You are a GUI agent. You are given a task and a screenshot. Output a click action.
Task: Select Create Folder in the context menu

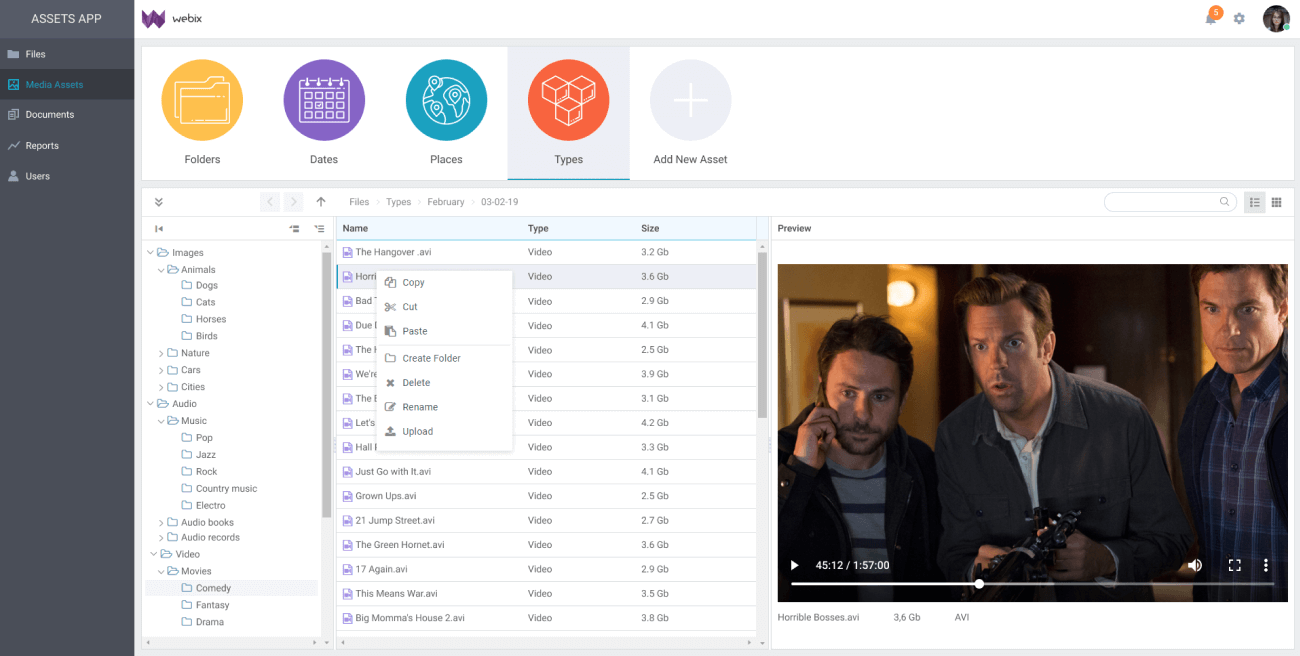click(444, 358)
